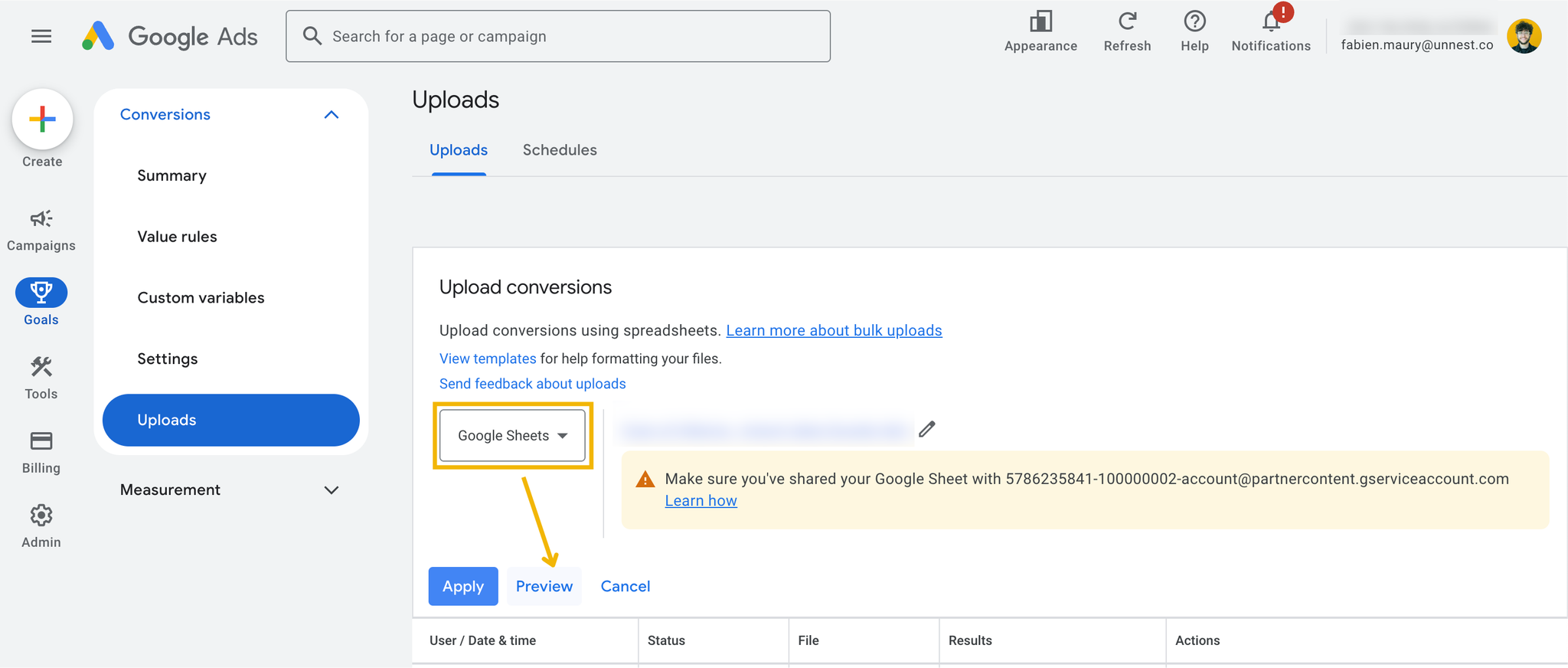Click the Apply button
This screenshot has height=668, width=1568.
click(463, 586)
